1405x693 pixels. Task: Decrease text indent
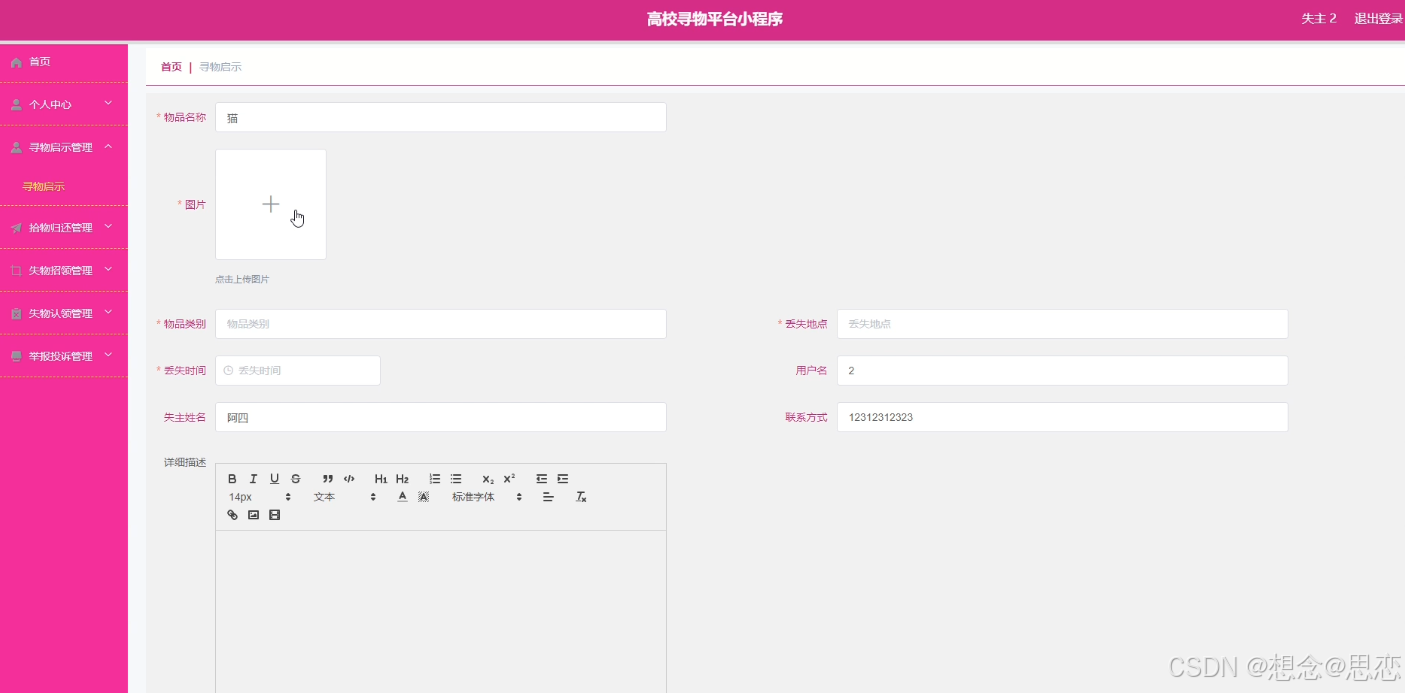coord(541,479)
